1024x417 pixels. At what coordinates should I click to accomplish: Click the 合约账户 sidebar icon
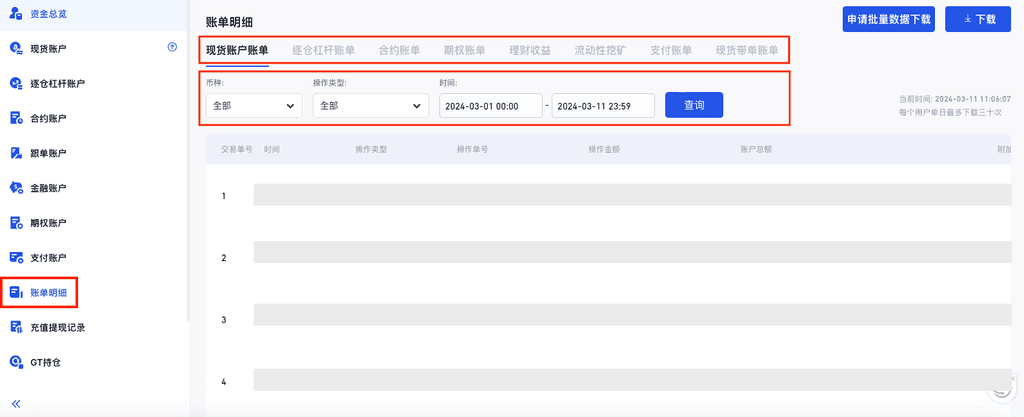16,118
